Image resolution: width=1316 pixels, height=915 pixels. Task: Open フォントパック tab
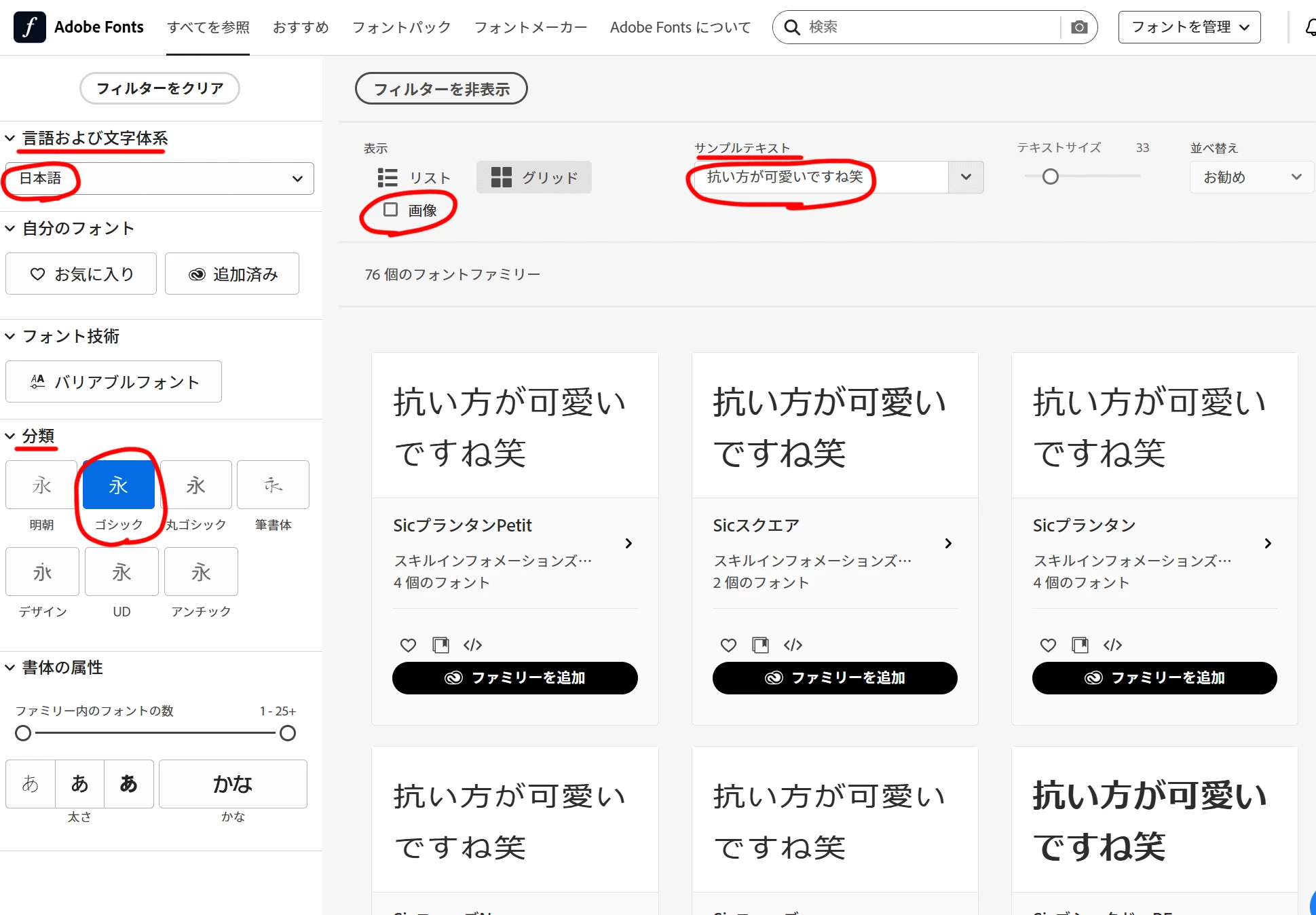pos(402,27)
